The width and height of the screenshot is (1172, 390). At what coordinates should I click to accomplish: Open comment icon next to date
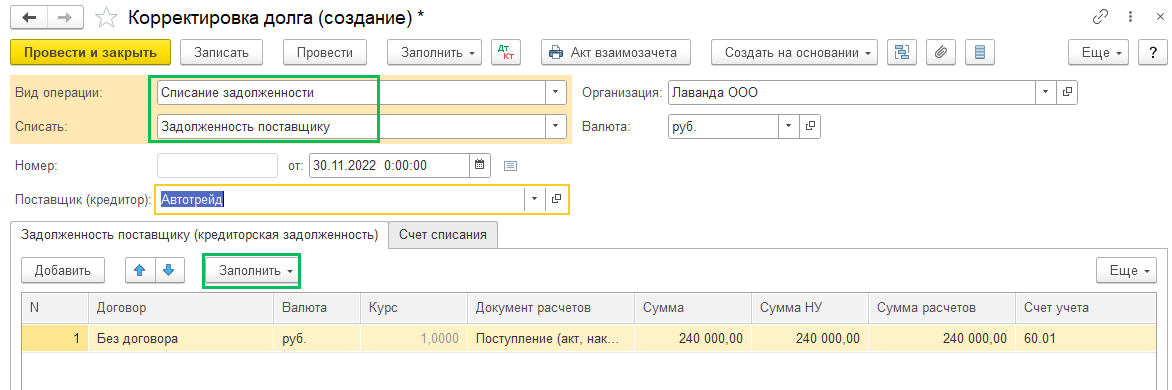tap(511, 166)
